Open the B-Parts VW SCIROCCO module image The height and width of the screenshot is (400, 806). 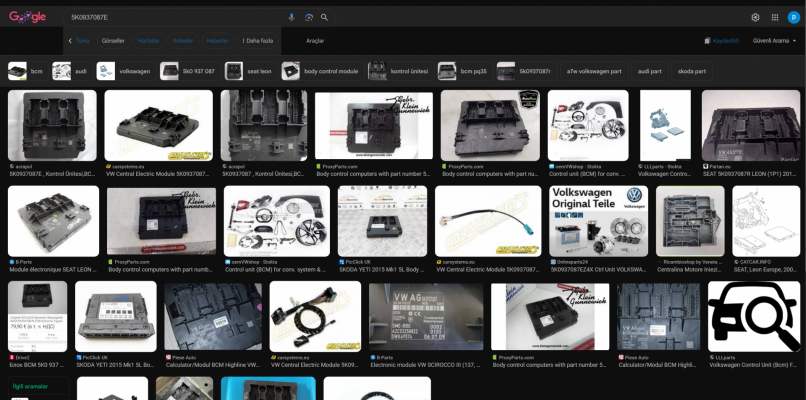426,316
